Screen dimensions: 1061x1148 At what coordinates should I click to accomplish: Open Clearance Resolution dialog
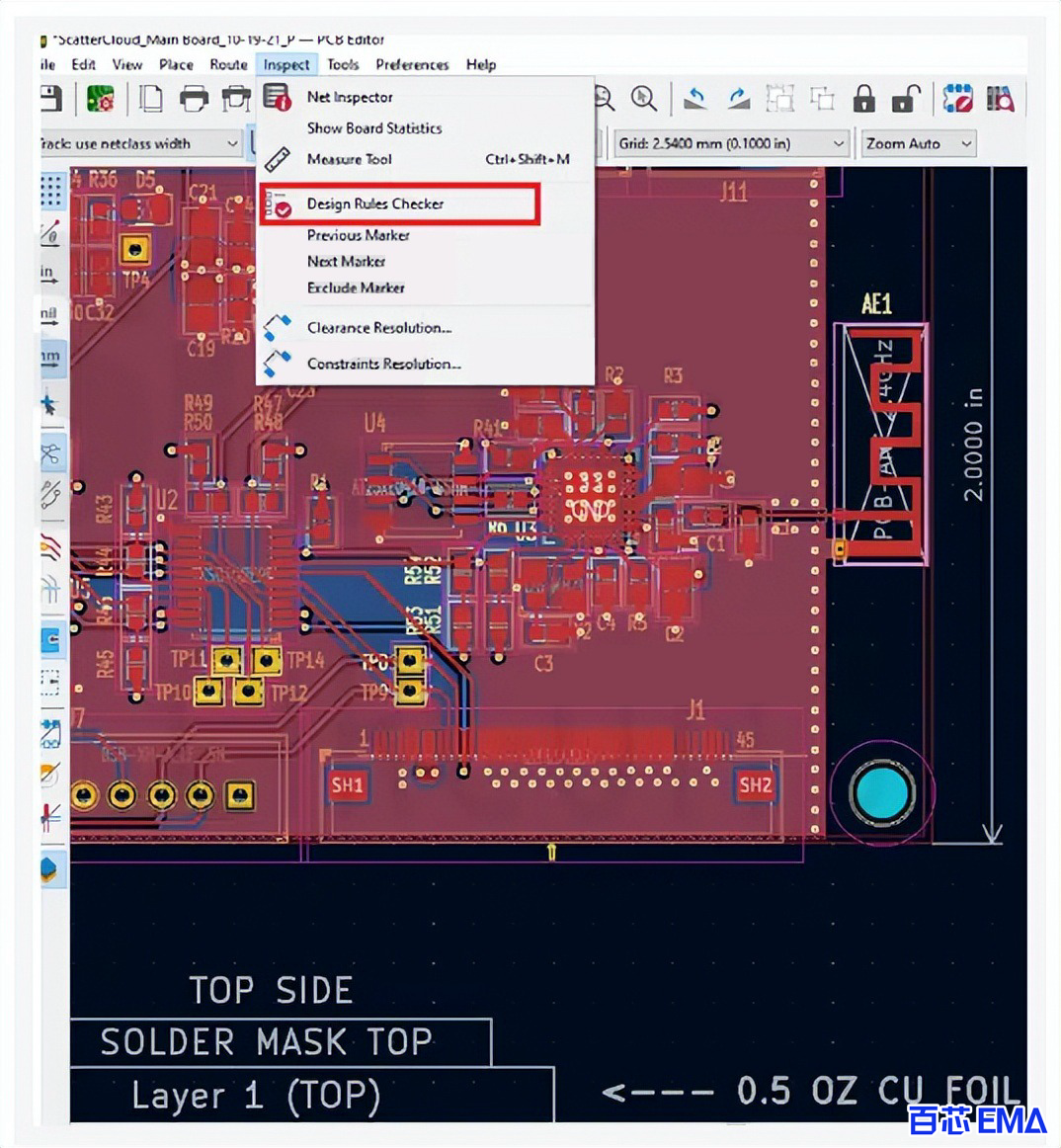pyautogui.click(x=426, y=327)
